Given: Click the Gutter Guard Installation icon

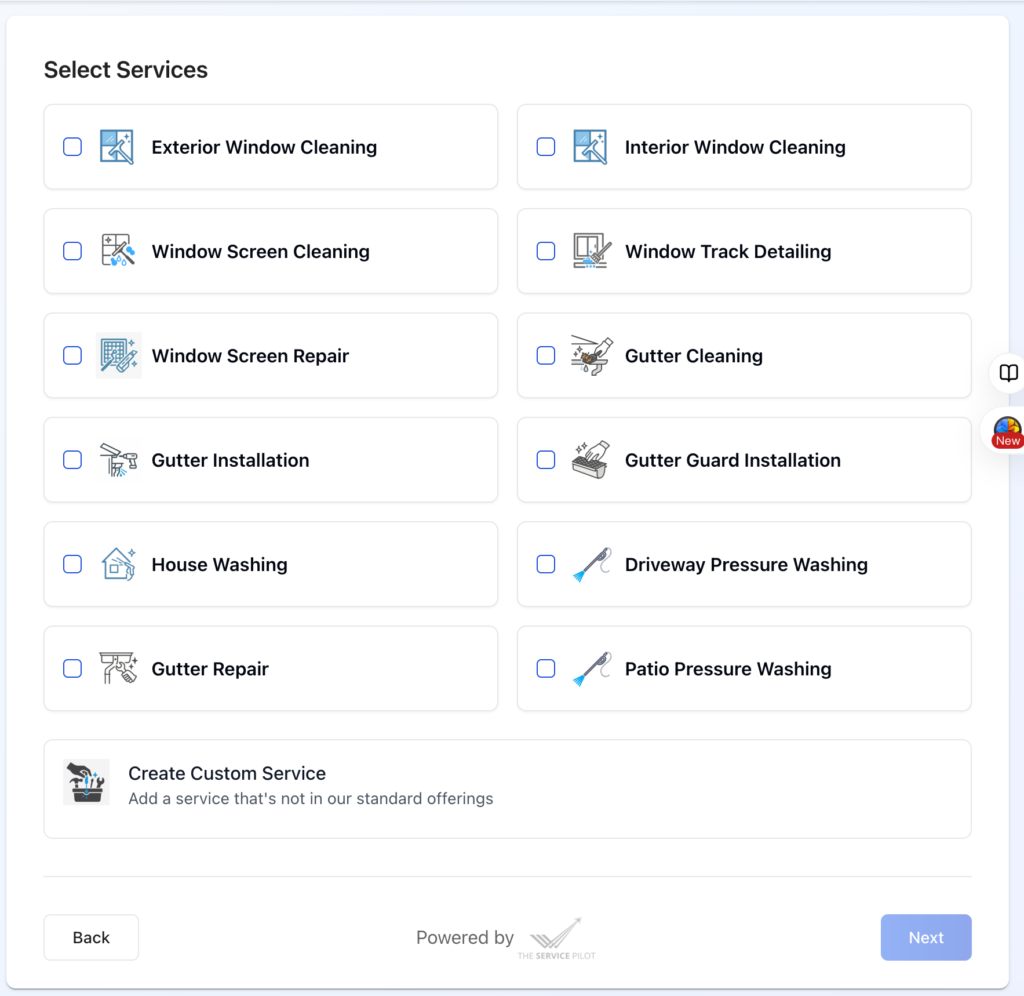Looking at the screenshot, I should point(593,460).
